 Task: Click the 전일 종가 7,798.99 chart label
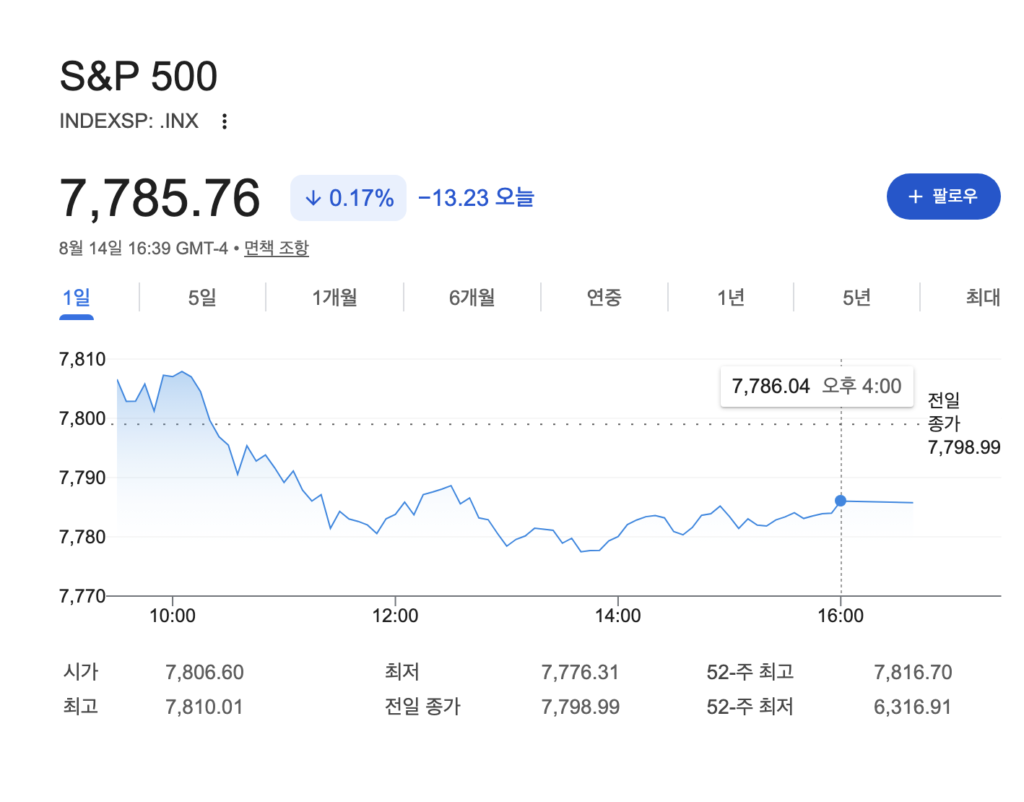pyautogui.click(x=964, y=423)
